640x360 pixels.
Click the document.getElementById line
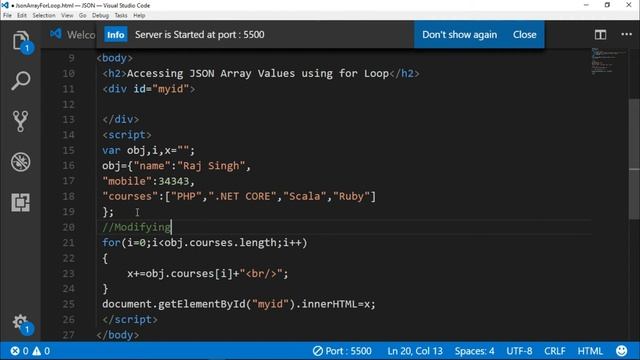[x=239, y=304]
